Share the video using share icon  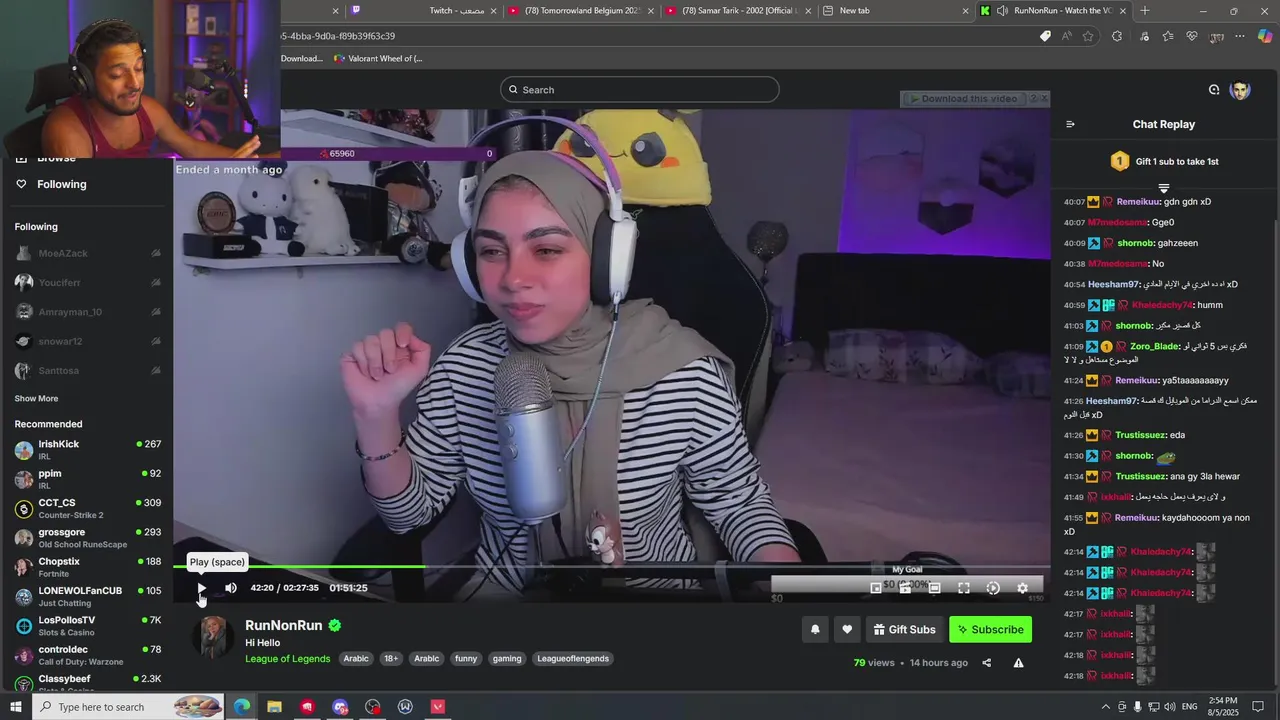tap(986, 662)
